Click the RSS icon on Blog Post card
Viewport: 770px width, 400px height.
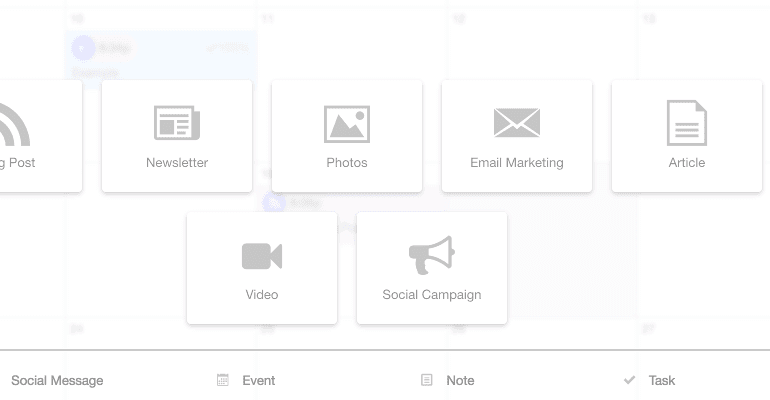click(x=15, y=124)
